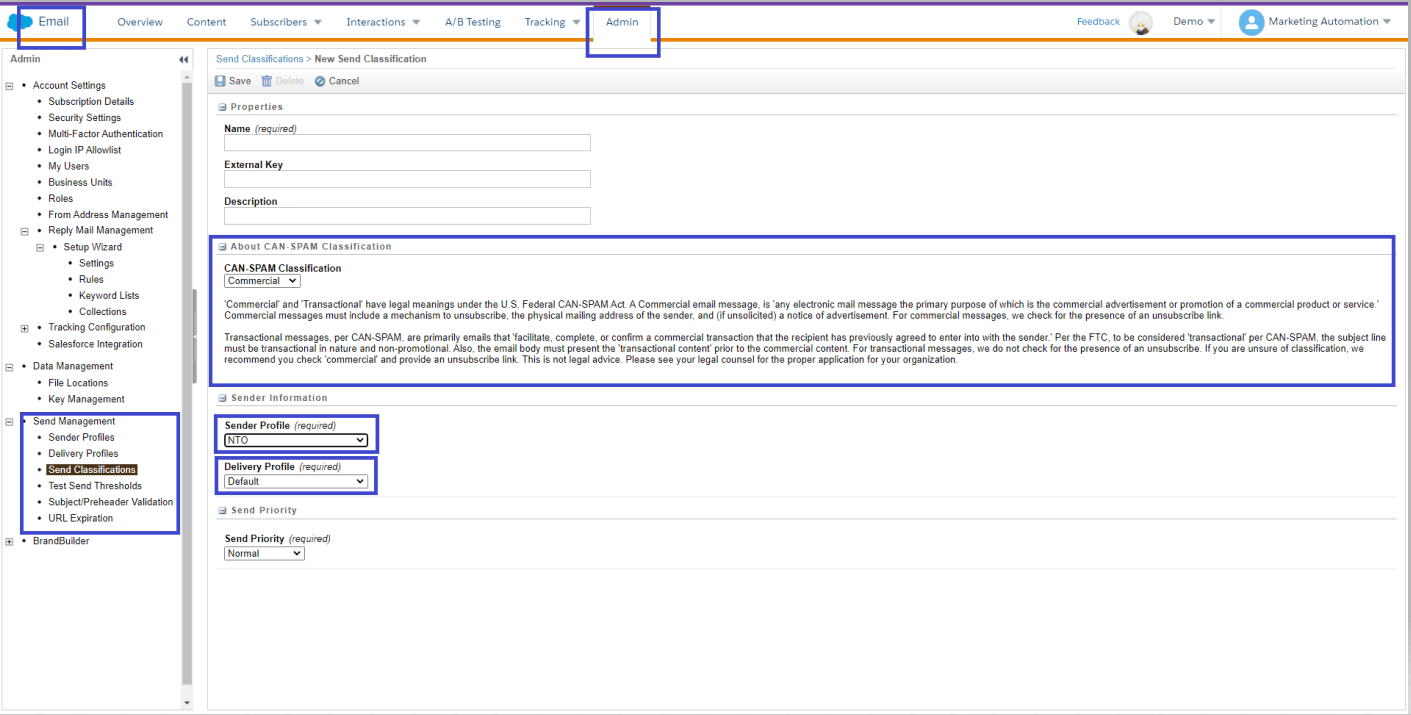Open the Delivery Profile dropdown
The image size is (1411, 715).
[296, 481]
